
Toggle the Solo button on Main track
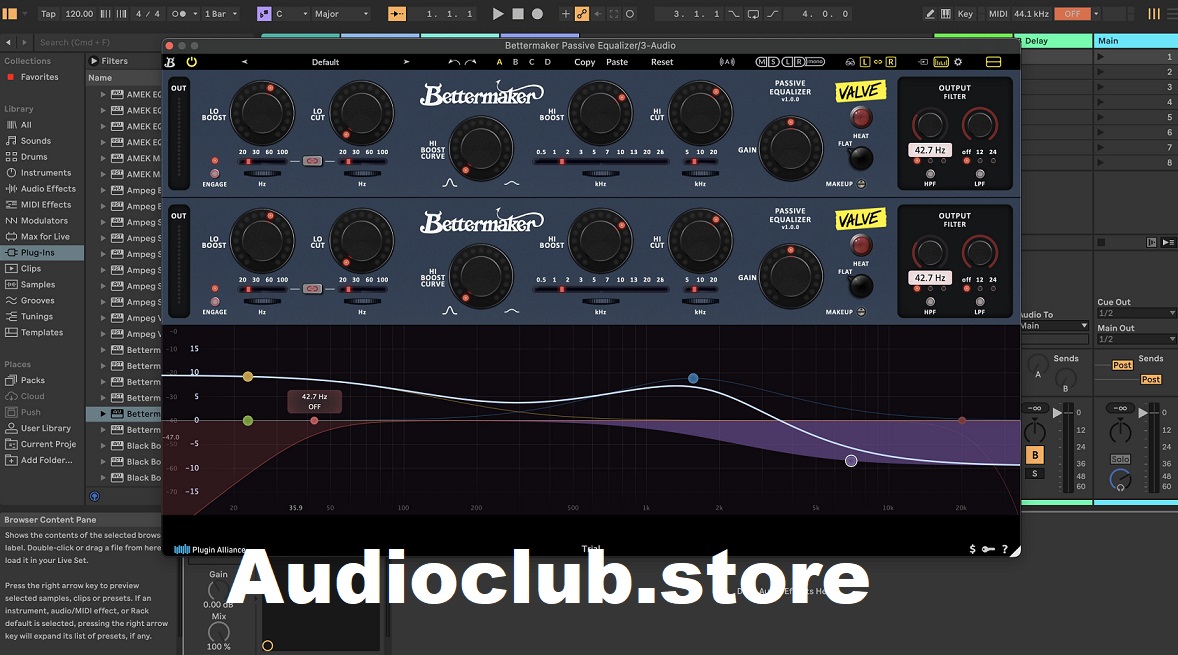pyautogui.click(x=1120, y=459)
